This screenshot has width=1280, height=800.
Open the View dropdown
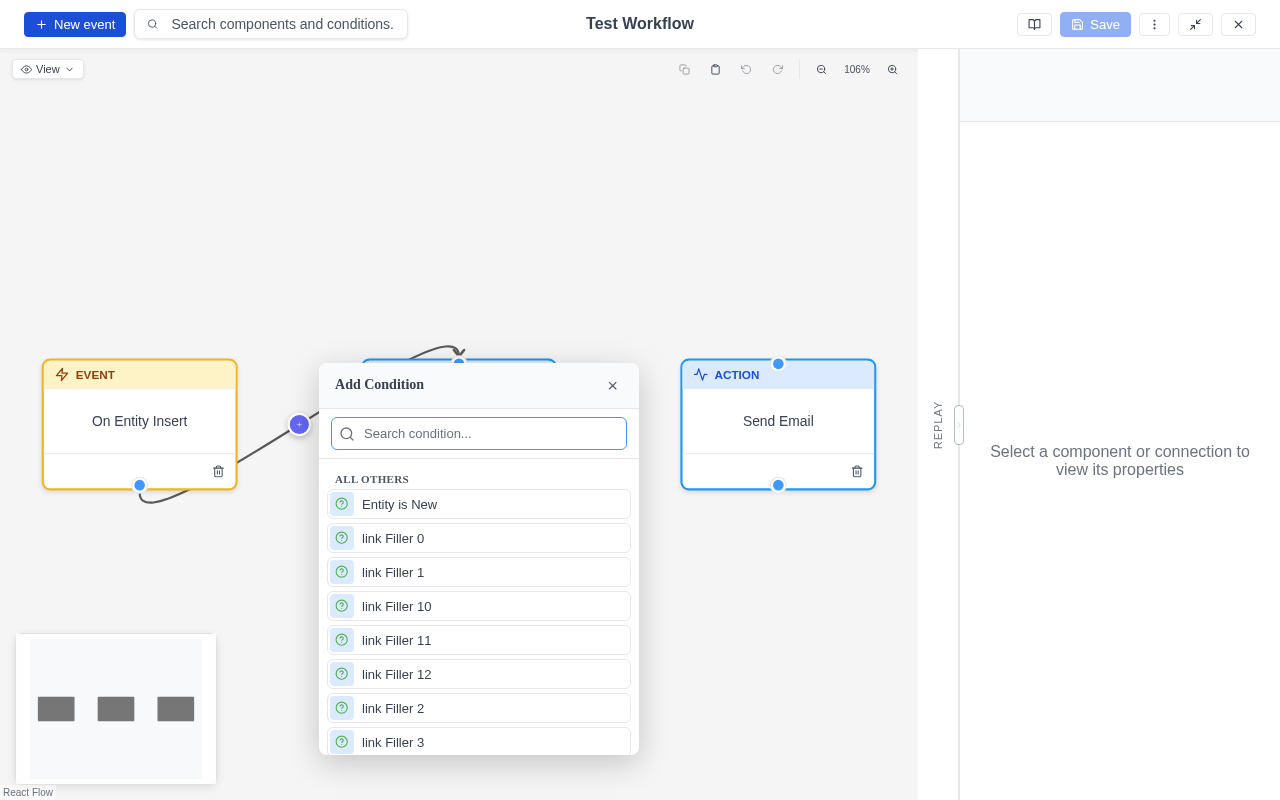(47, 69)
